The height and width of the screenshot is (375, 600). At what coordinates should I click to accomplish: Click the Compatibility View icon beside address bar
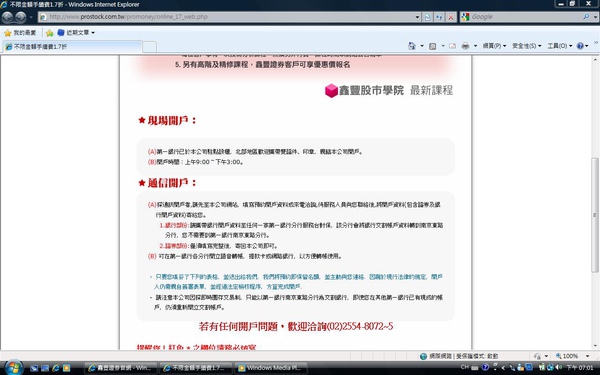(x=428, y=17)
